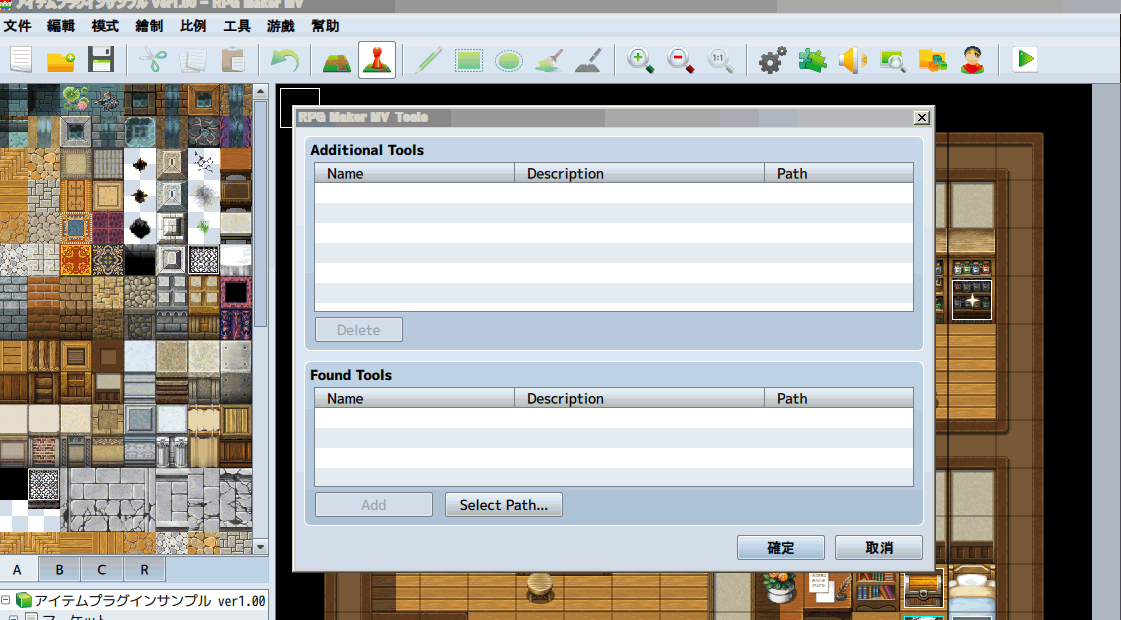Screen dimensions: 1121x620
Task: Sort Found Tools by Description column
Action: (640, 398)
